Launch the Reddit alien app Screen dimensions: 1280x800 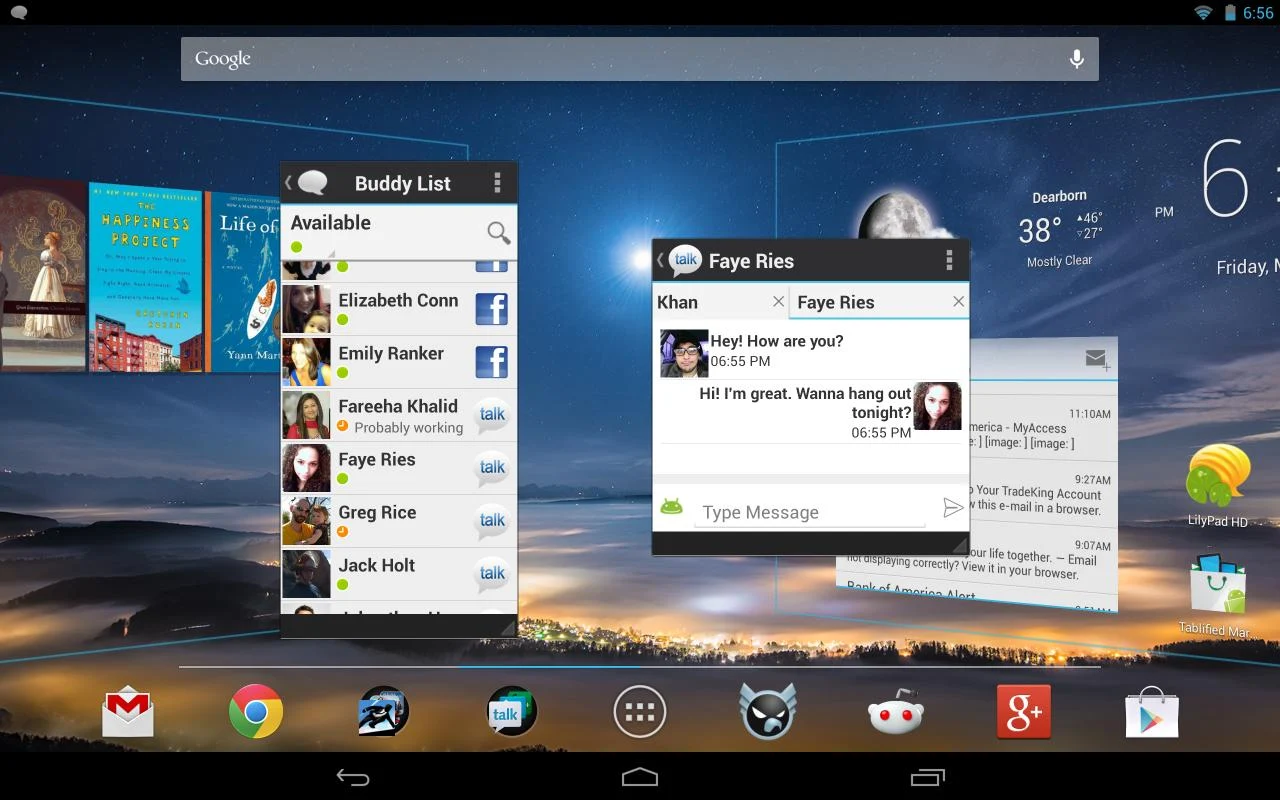(x=896, y=712)
